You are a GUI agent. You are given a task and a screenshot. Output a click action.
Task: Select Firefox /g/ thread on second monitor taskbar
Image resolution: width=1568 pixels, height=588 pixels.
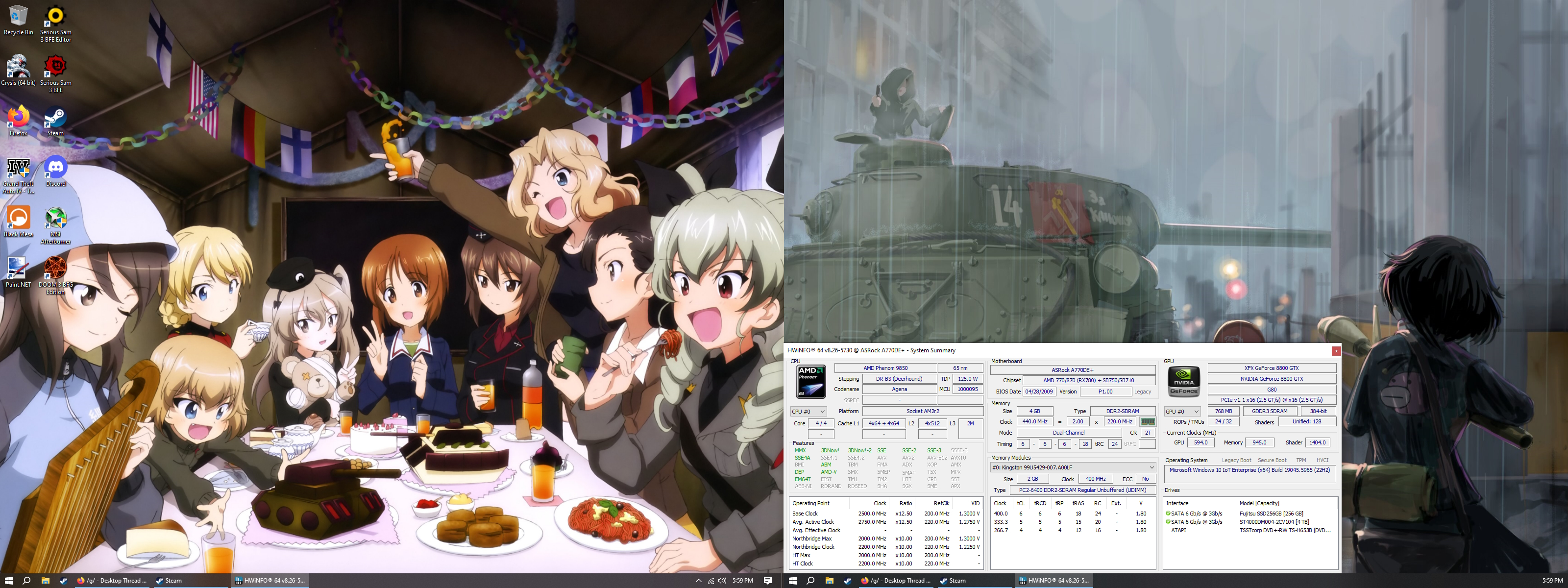897,581
